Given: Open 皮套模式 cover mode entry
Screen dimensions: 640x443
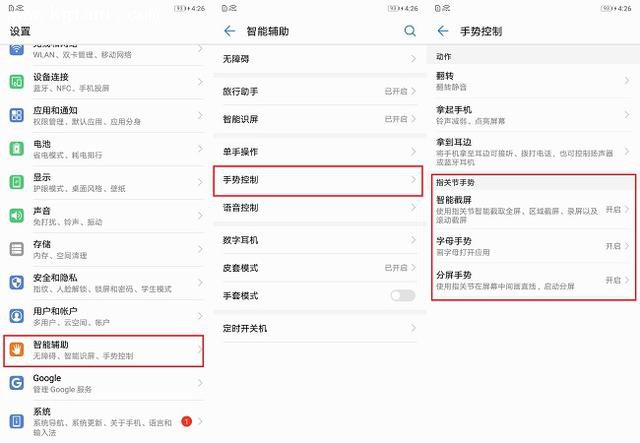Looking at the screenshot, I should click(x=320, y=268).
